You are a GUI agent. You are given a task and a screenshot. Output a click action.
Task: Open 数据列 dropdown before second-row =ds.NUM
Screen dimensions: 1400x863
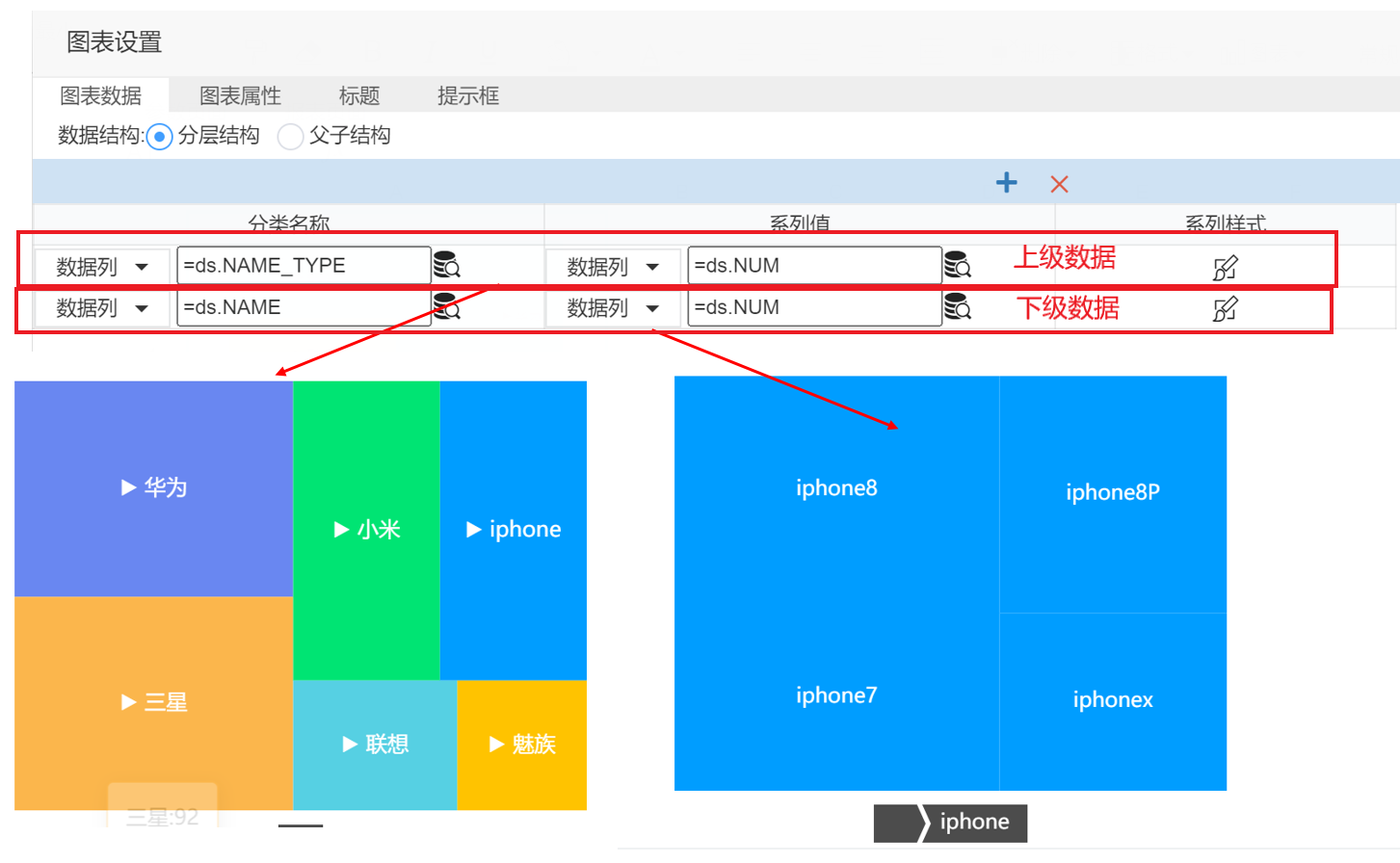[613, 308]
